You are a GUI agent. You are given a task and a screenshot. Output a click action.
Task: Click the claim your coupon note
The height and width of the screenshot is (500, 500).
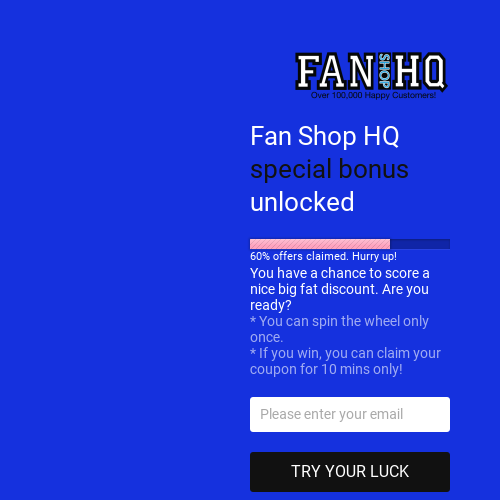coord(345,361)
